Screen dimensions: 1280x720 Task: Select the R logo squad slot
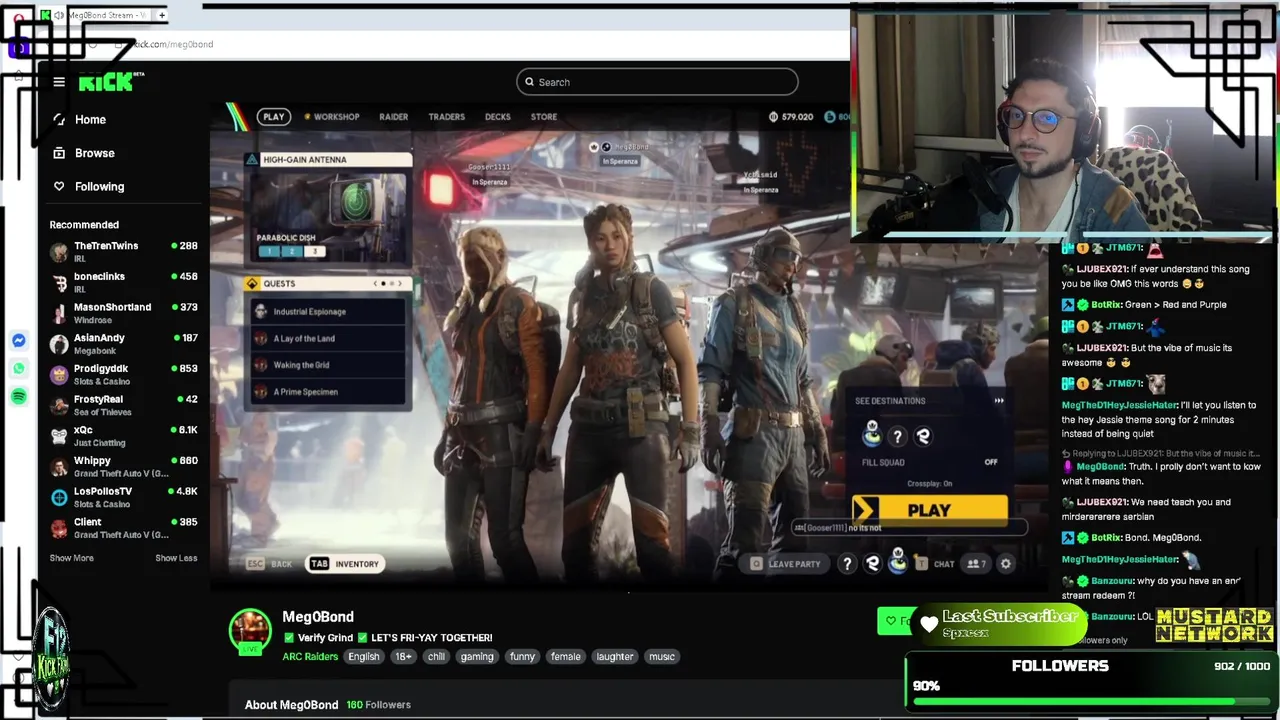(923, 436)
